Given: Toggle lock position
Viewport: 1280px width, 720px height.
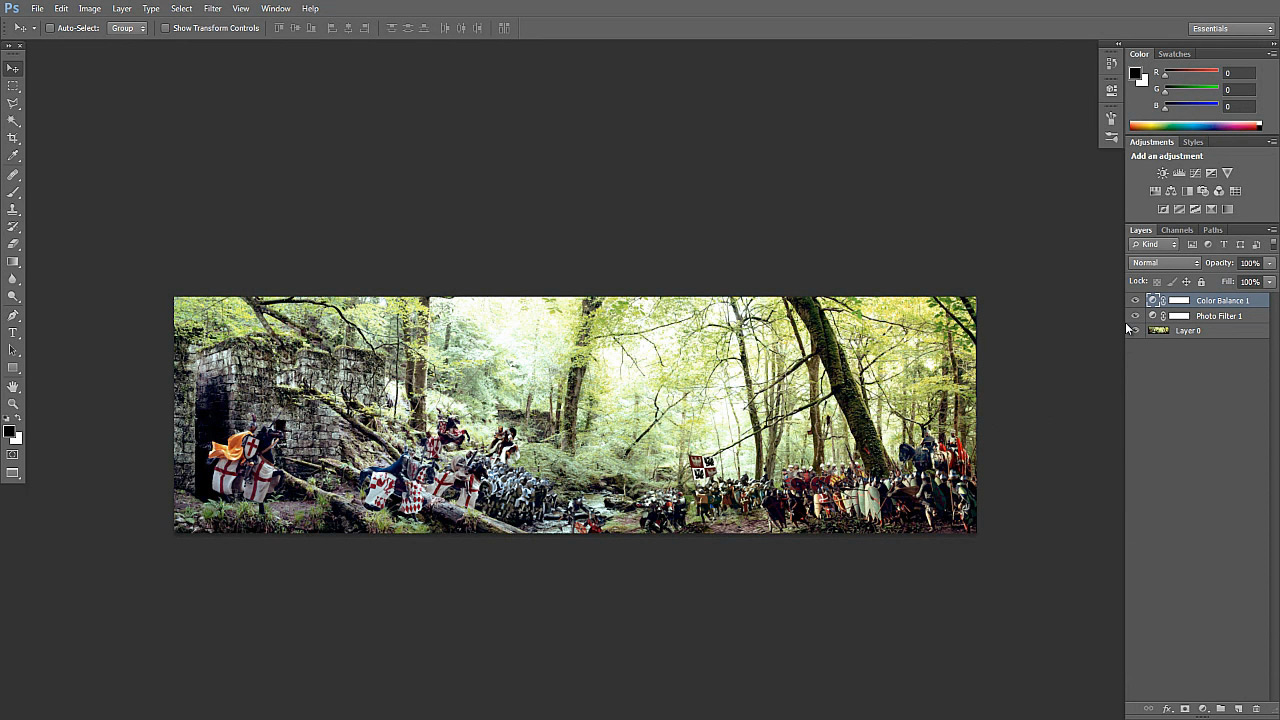Looking at the screenshot, I should [1186, 282].
